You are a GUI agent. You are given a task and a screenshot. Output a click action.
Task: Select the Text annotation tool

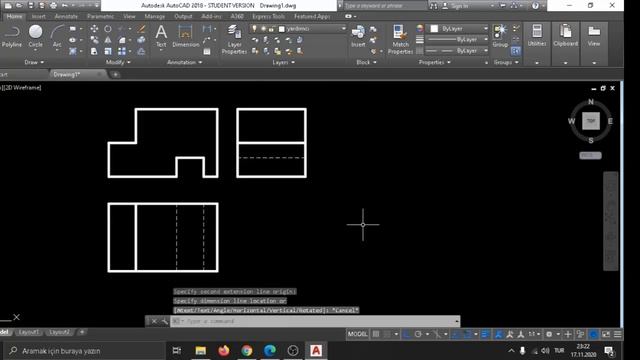pyautogui.click(x=161, y=37)
